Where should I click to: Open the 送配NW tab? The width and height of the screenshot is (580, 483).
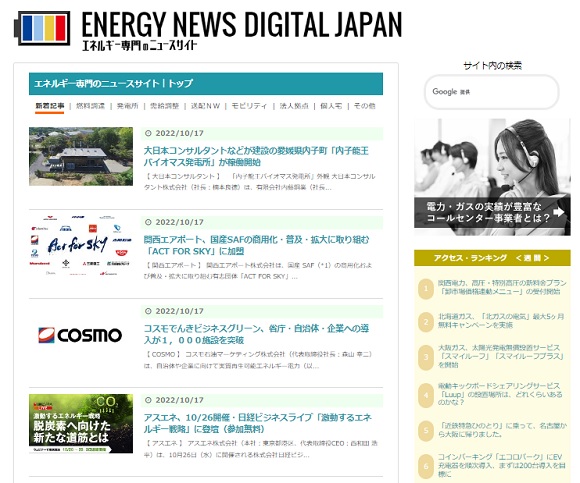click(x=205, y=106)
